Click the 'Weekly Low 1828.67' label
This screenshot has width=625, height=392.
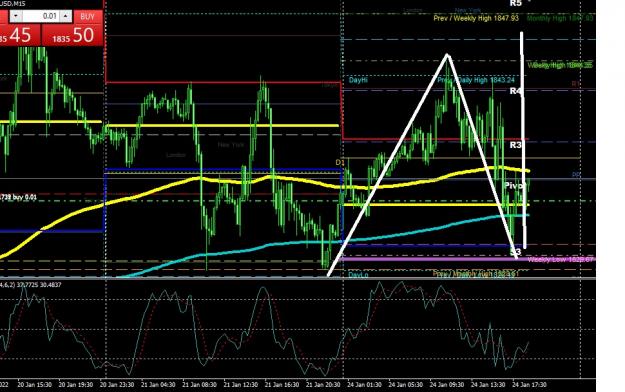click(x=560, y=260)
